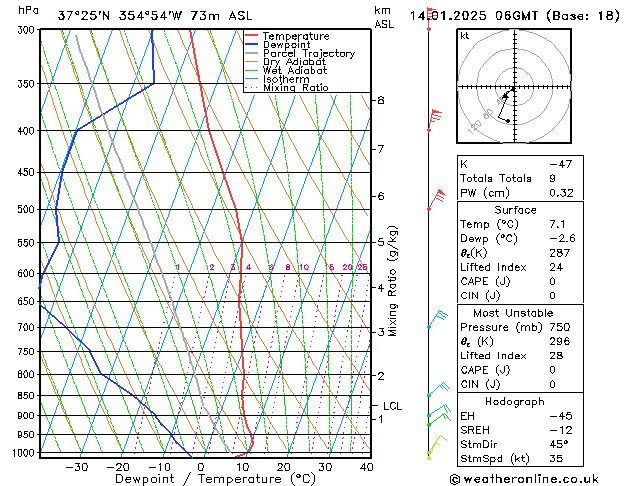This screenshot has width=629, height=486.
Task: Click the SREH value -12
Action: (x=561, y=430)
